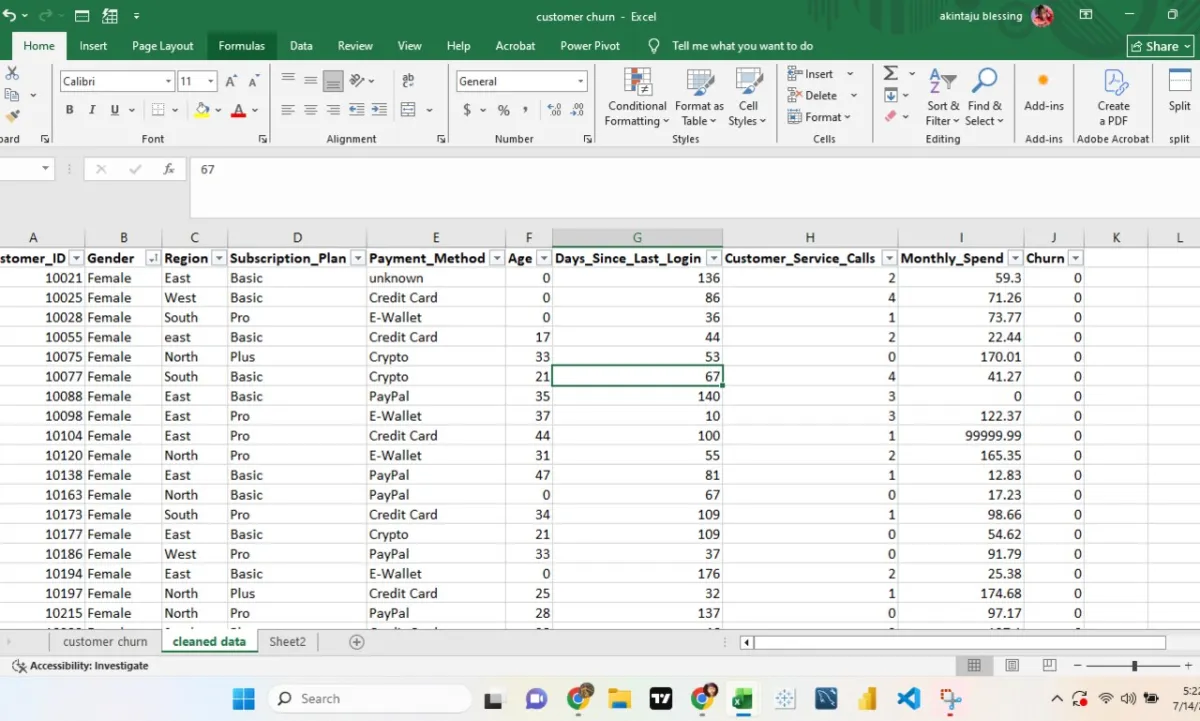Screen dimensions: 1200x721
Task: Open the Font Color dropdown arrow
Action: [255, 110]
